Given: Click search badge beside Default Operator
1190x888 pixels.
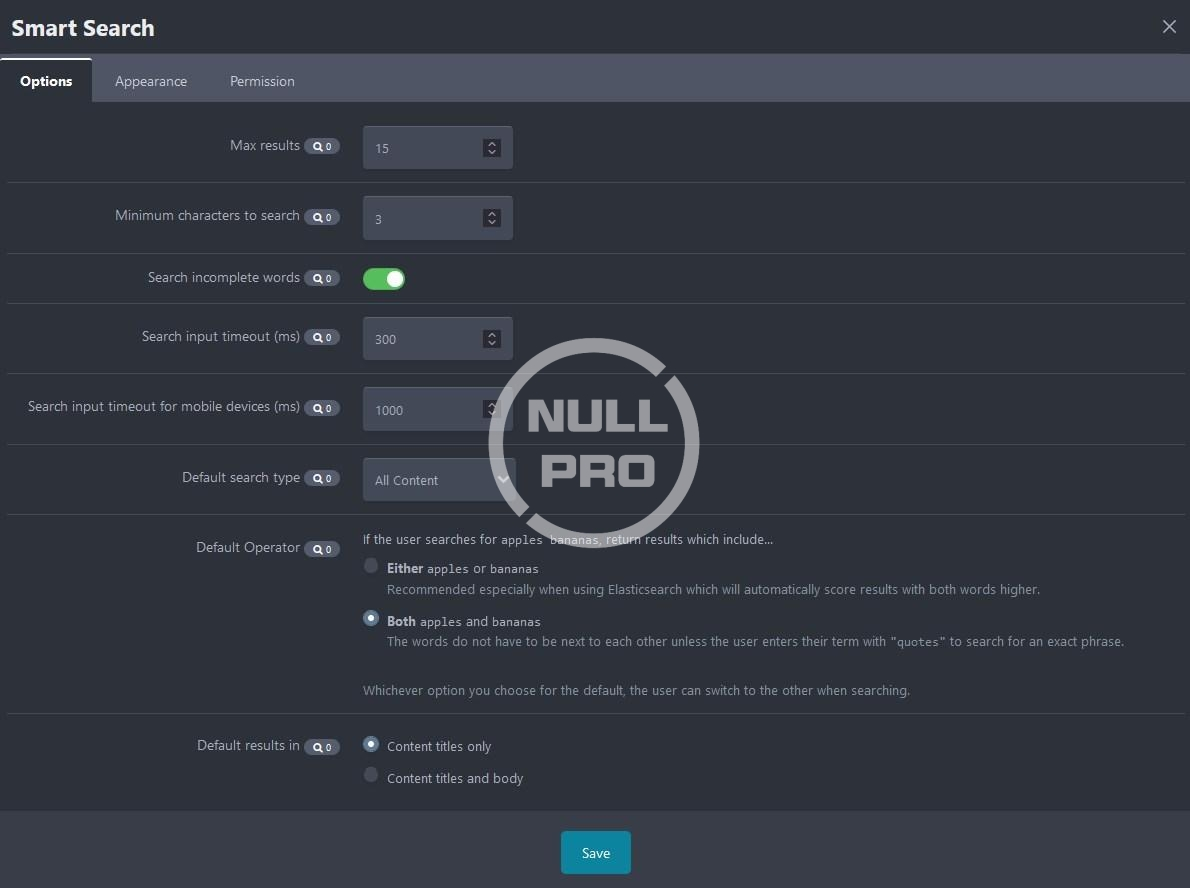Looking at the screenshot, I should tap(322, 549).
